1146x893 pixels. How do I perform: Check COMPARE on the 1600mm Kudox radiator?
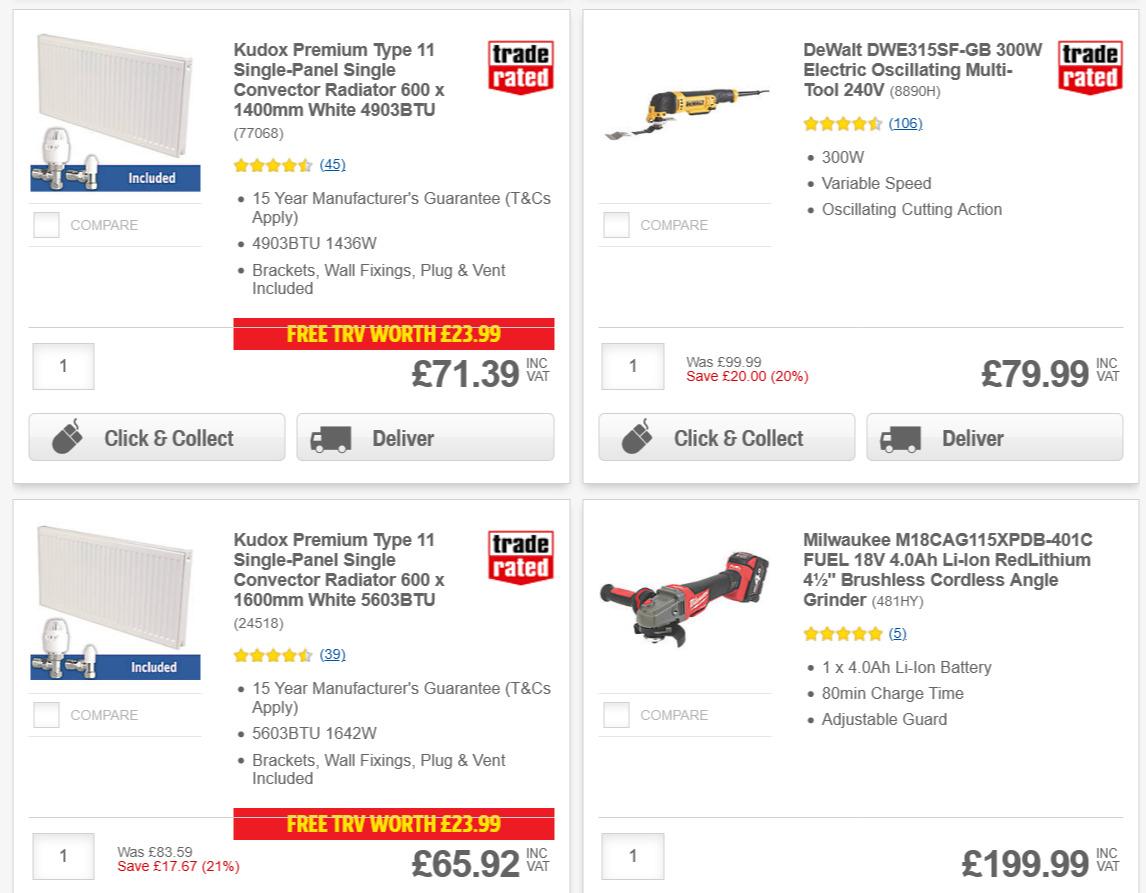46,715
